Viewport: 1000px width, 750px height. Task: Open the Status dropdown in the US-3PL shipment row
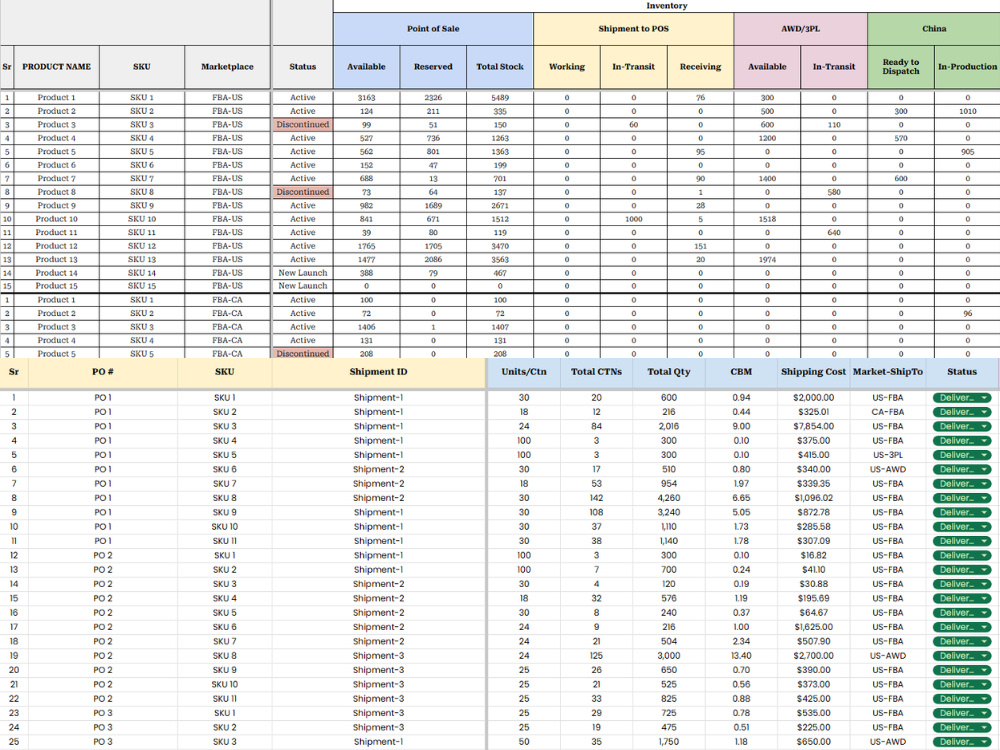tap(962, 455)
